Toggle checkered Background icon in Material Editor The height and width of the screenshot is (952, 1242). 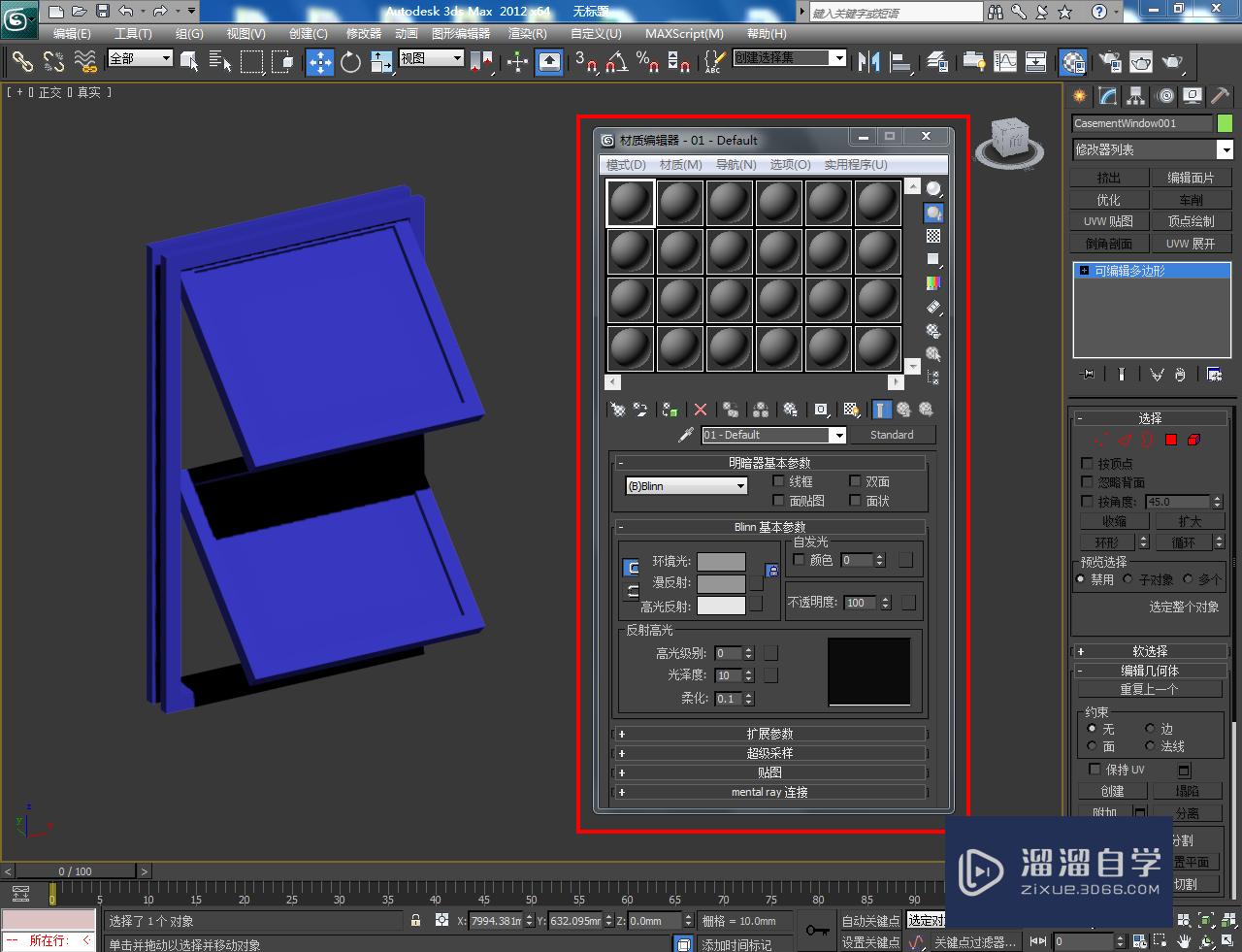click(933, 236)
